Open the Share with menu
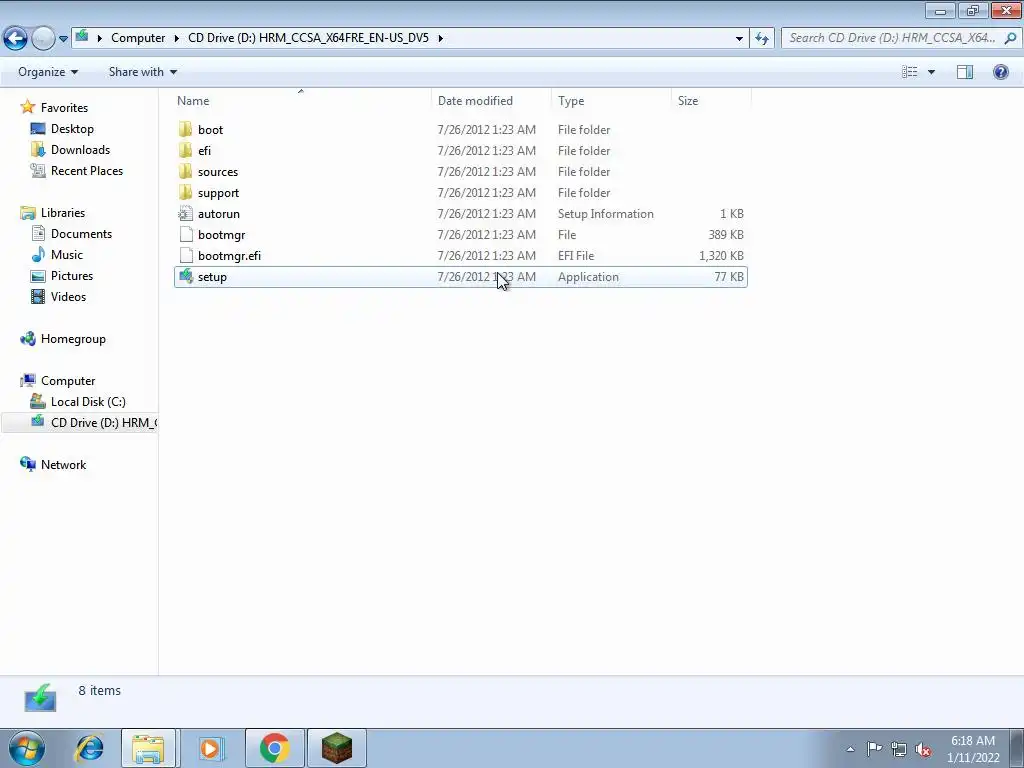The image size is (1024, 768). 142,72
